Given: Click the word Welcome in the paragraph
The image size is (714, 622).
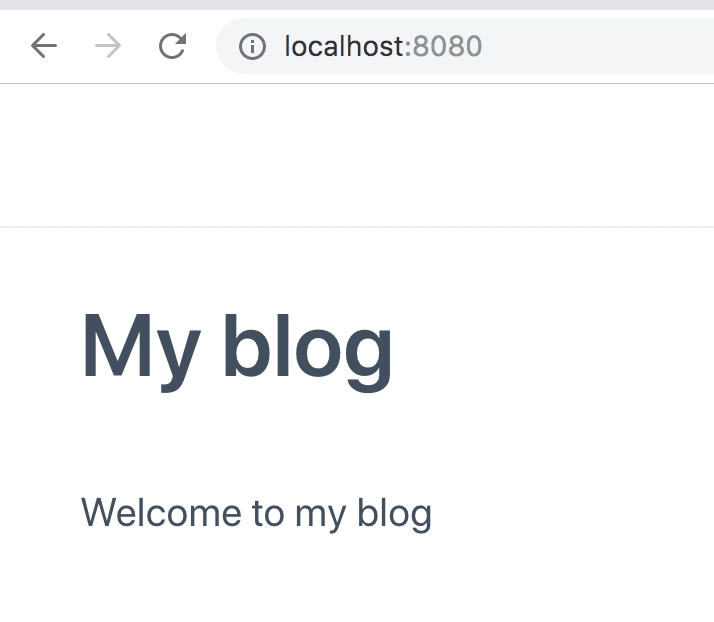Looking at the screenshot, I should [x=161, y=512].
